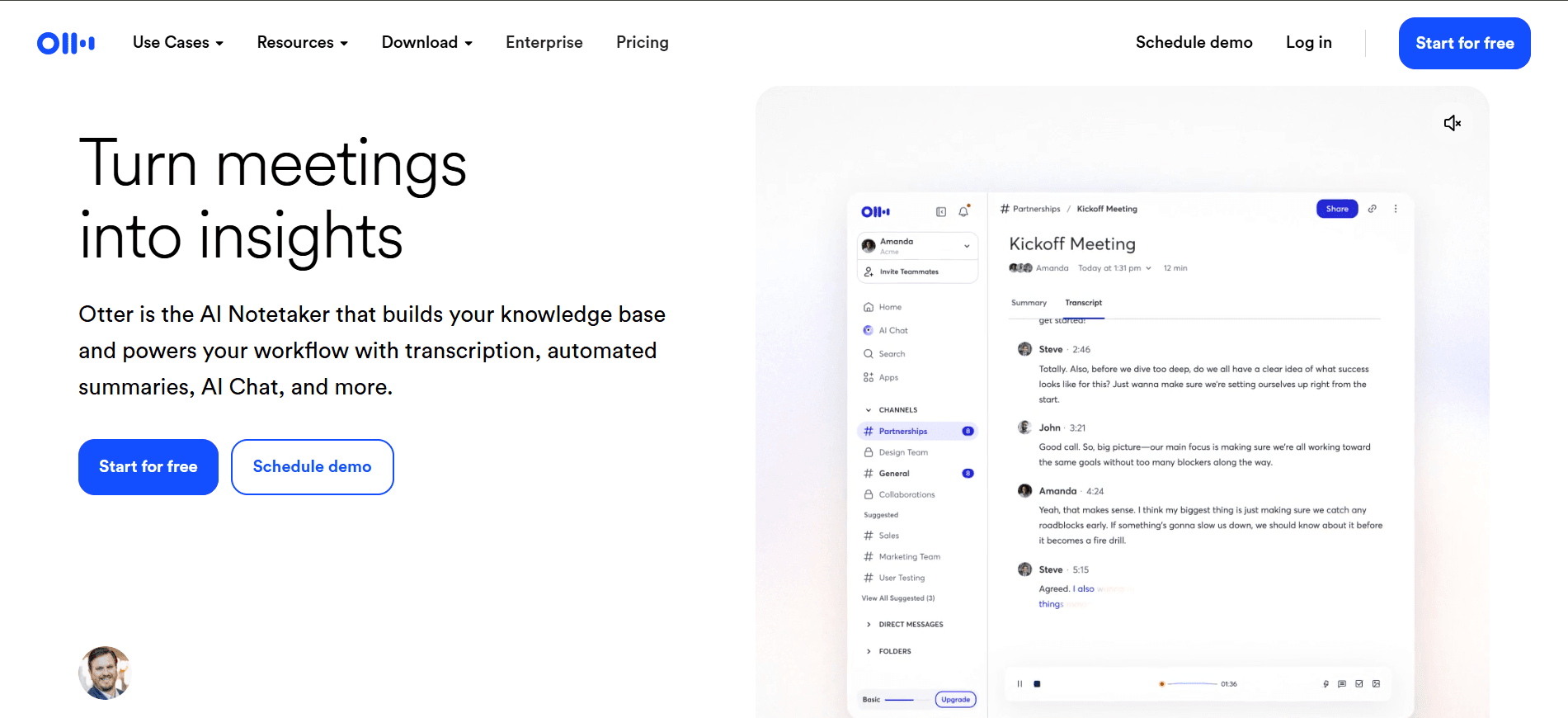Switch to the Summary tab
Screen dimensions: 1568x718
[1029, 303]
